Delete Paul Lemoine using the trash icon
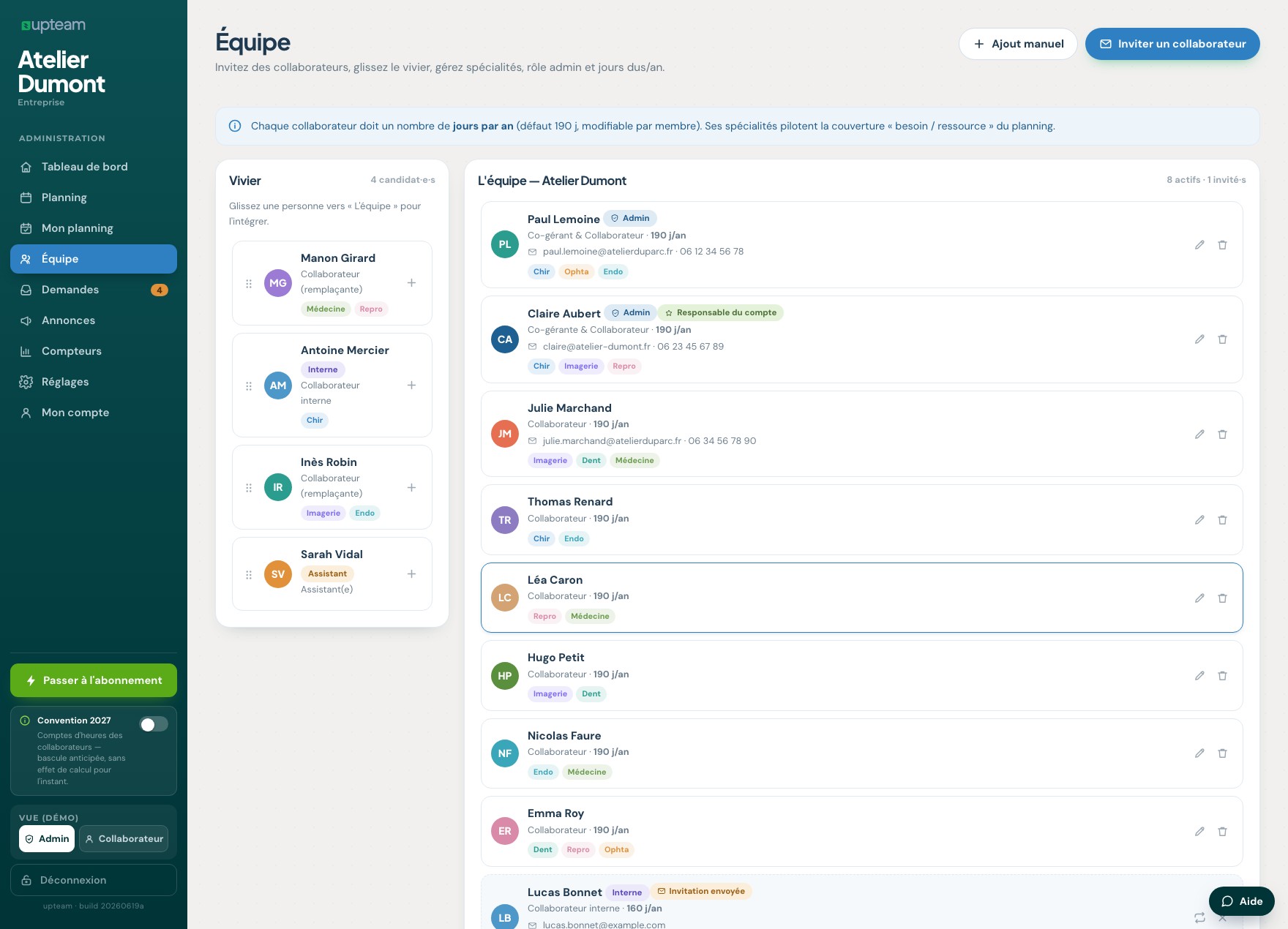 1222,245
